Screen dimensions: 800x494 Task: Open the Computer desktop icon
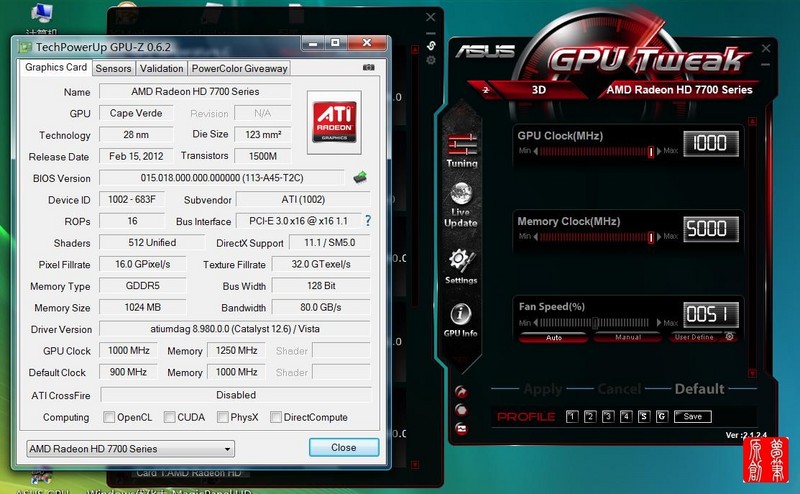(x=42, y=18)
